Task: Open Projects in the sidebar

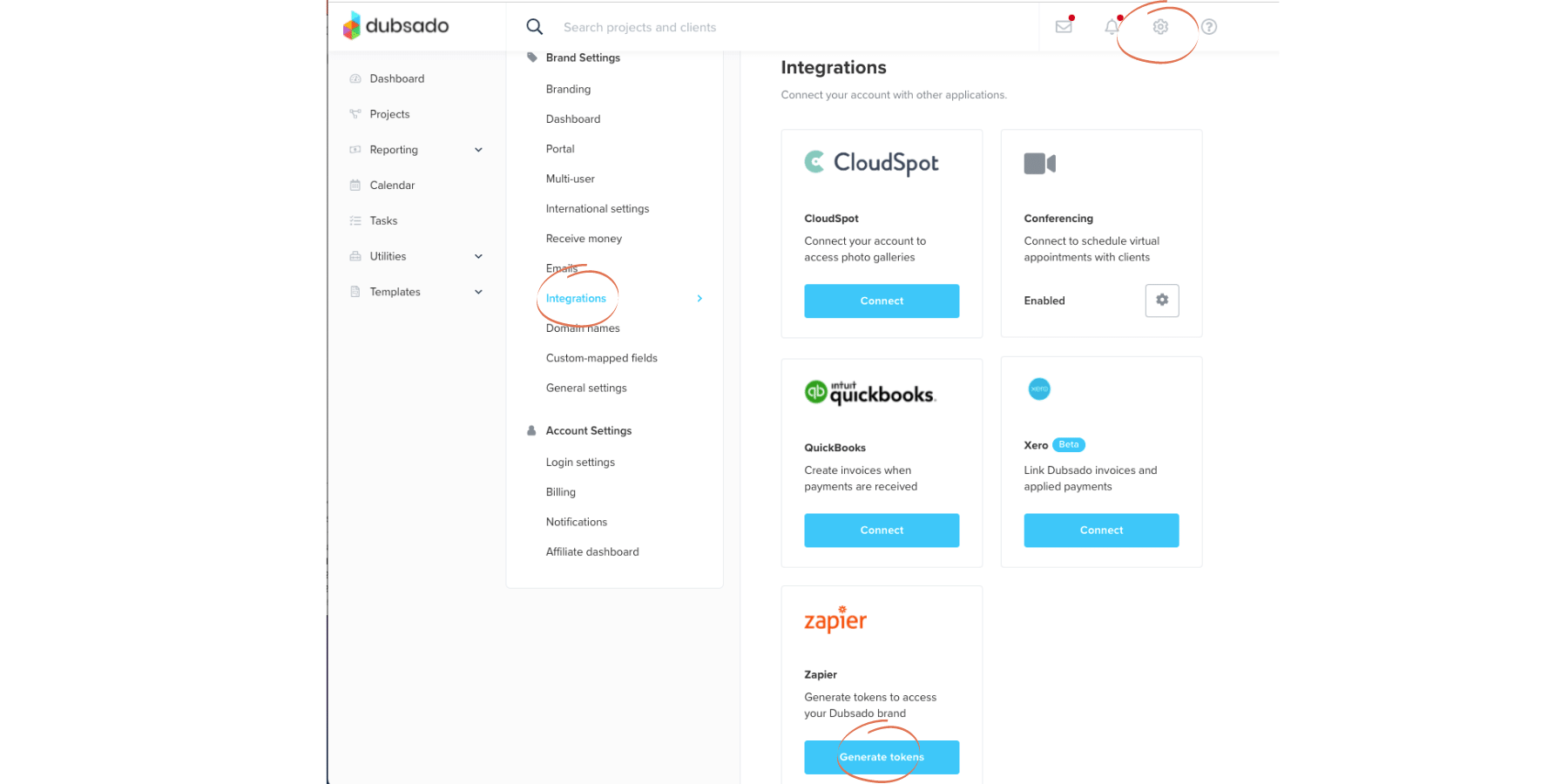Action: tap(389, 114)
